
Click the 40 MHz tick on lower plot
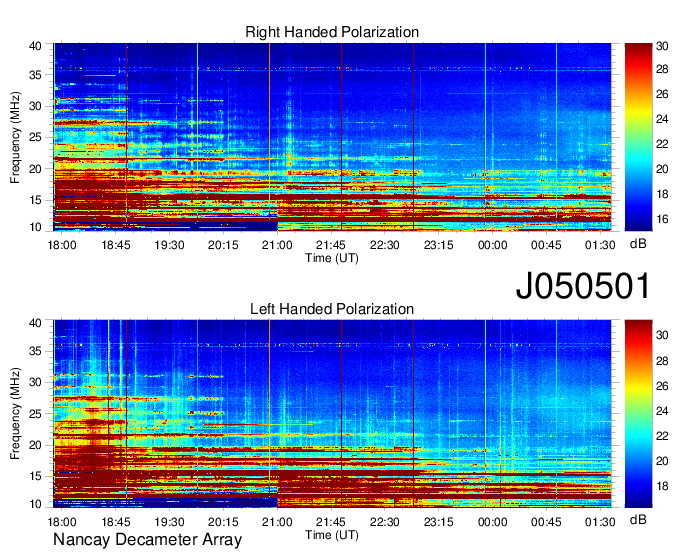[x=36, y=323]
